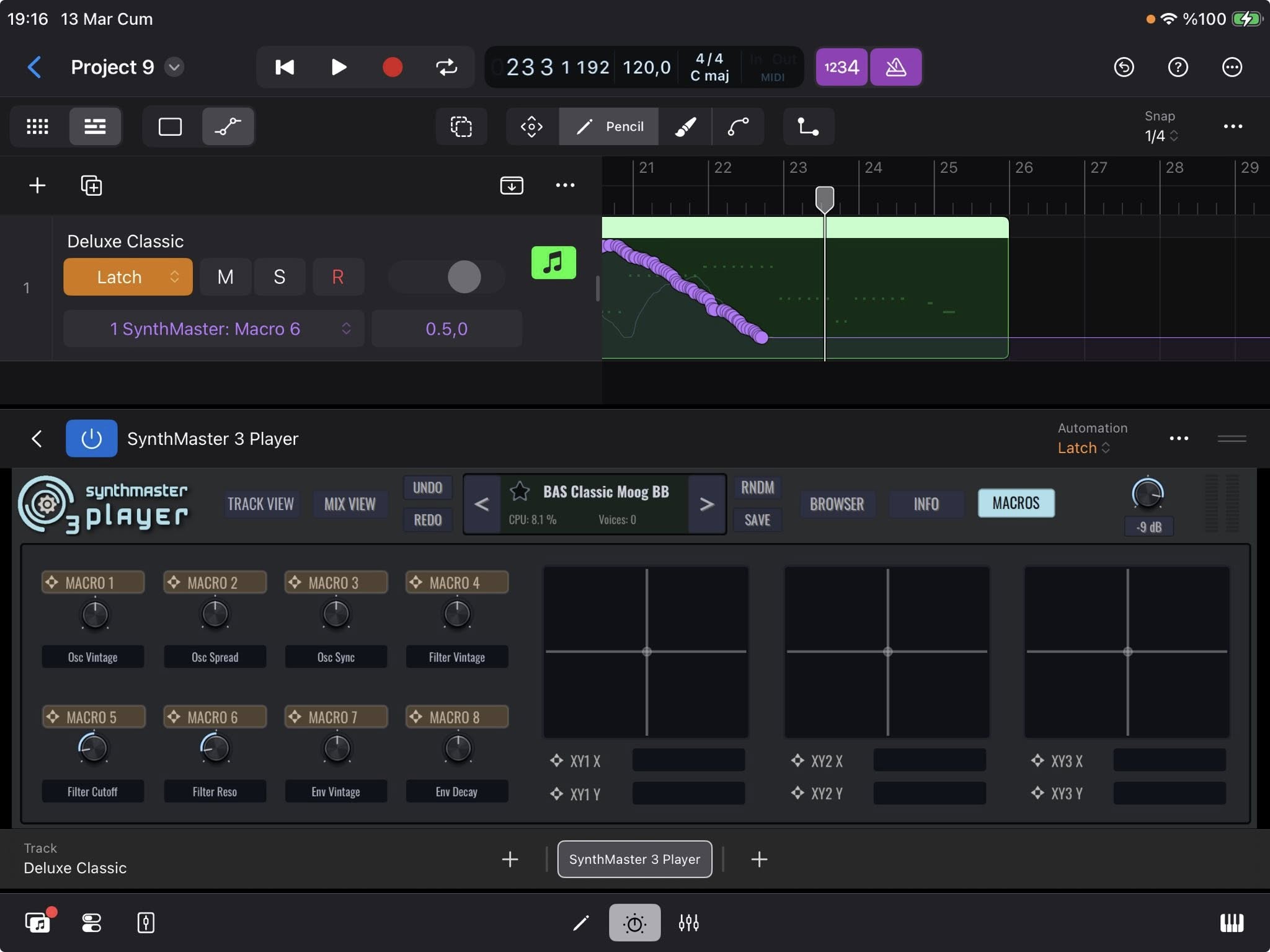Screen dimensions: 1270x952
Task: Switch to the MACROS tab
Action: pyautogui.click(x=1015, y=503)
